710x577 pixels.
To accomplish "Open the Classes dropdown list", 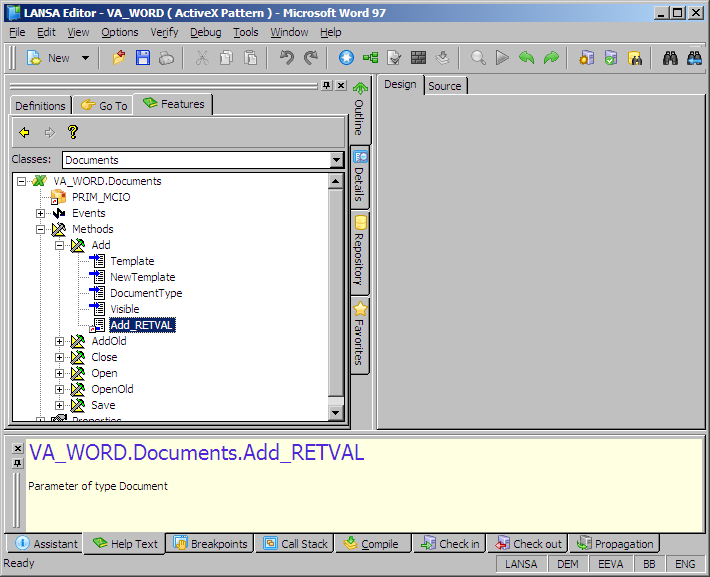I will coord(336,160).
